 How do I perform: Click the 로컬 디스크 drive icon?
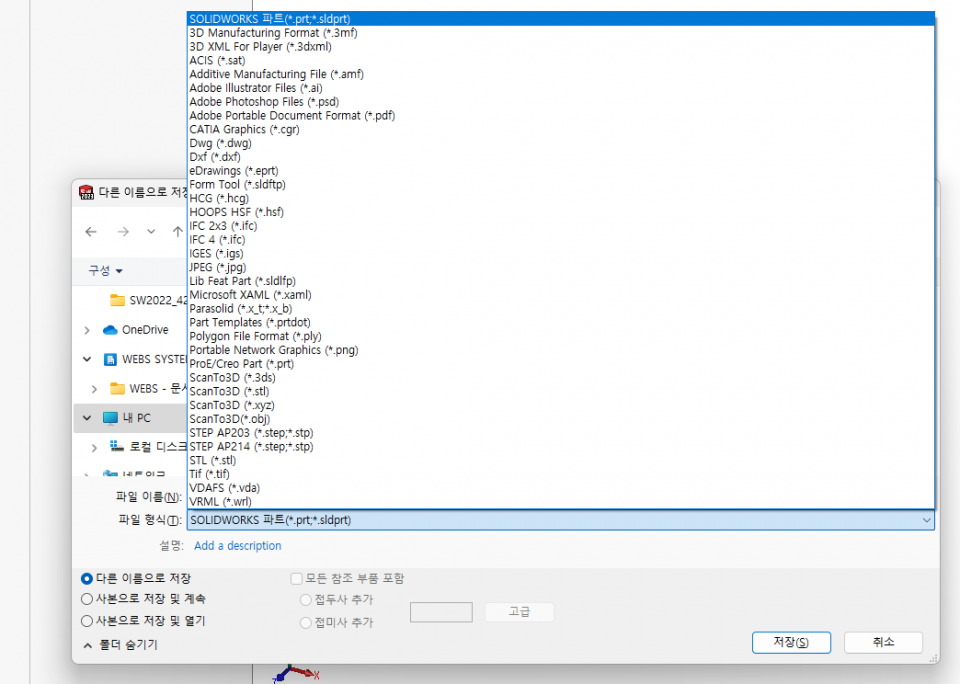(117, 446)
